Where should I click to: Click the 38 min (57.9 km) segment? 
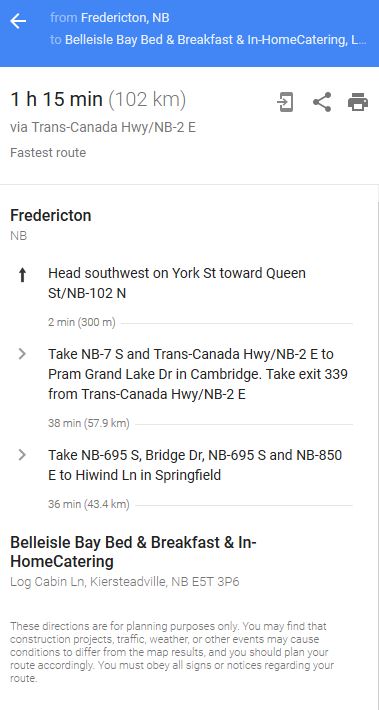[89, 424]
